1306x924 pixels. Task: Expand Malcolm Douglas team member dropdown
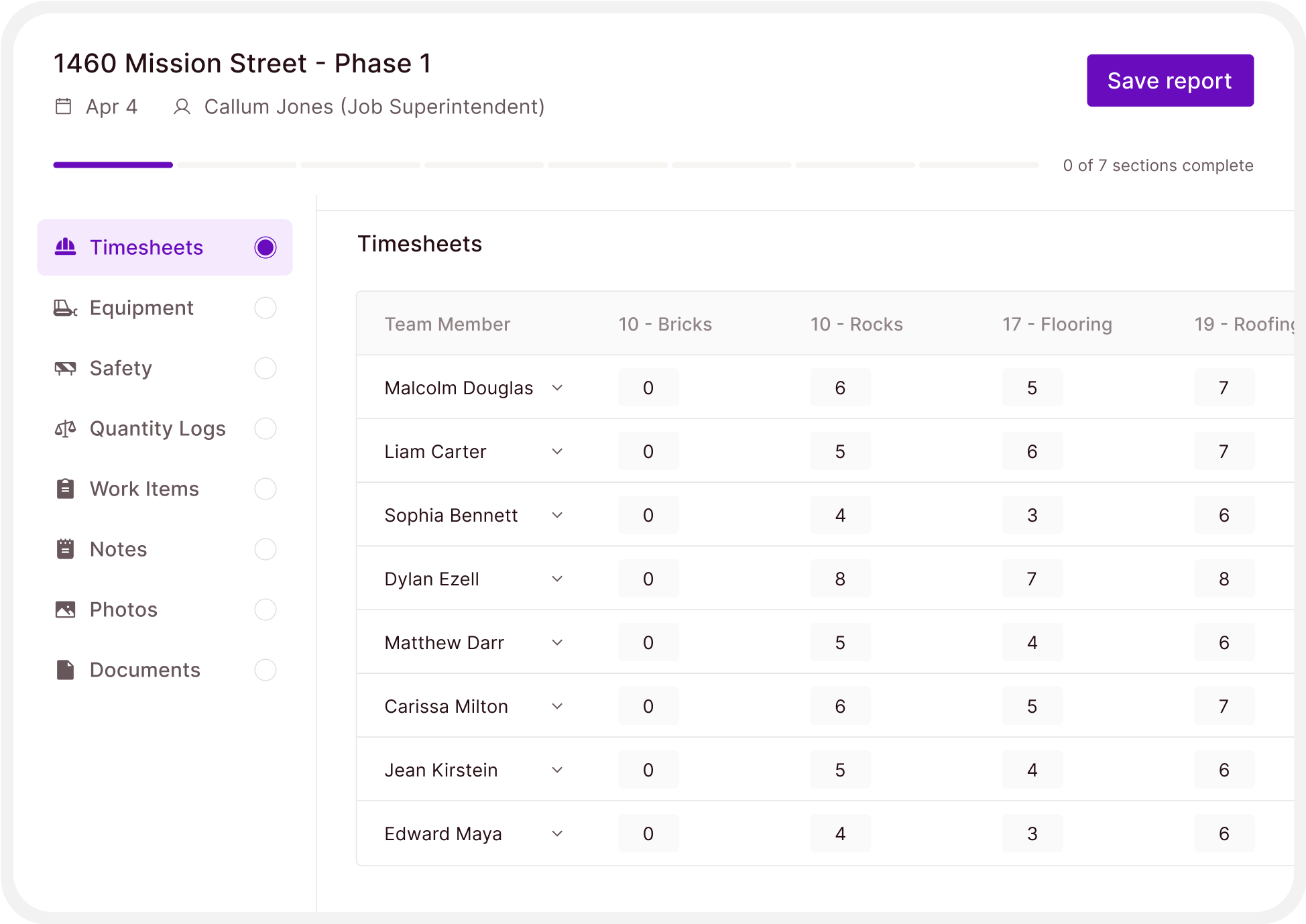(557, 388)
